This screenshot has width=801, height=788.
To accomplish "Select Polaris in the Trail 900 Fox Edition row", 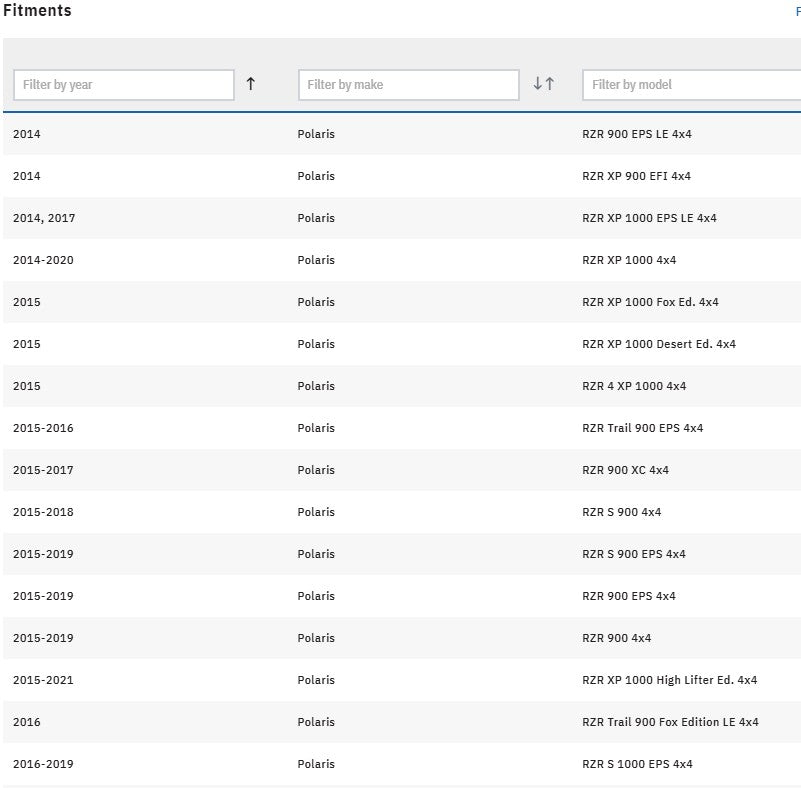I will click(316, 722).
